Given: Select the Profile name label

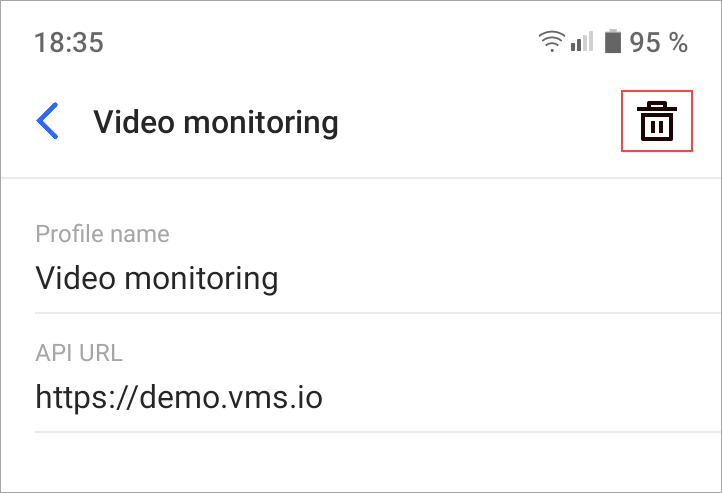Looking at the screenshot, I should [102, 234].
